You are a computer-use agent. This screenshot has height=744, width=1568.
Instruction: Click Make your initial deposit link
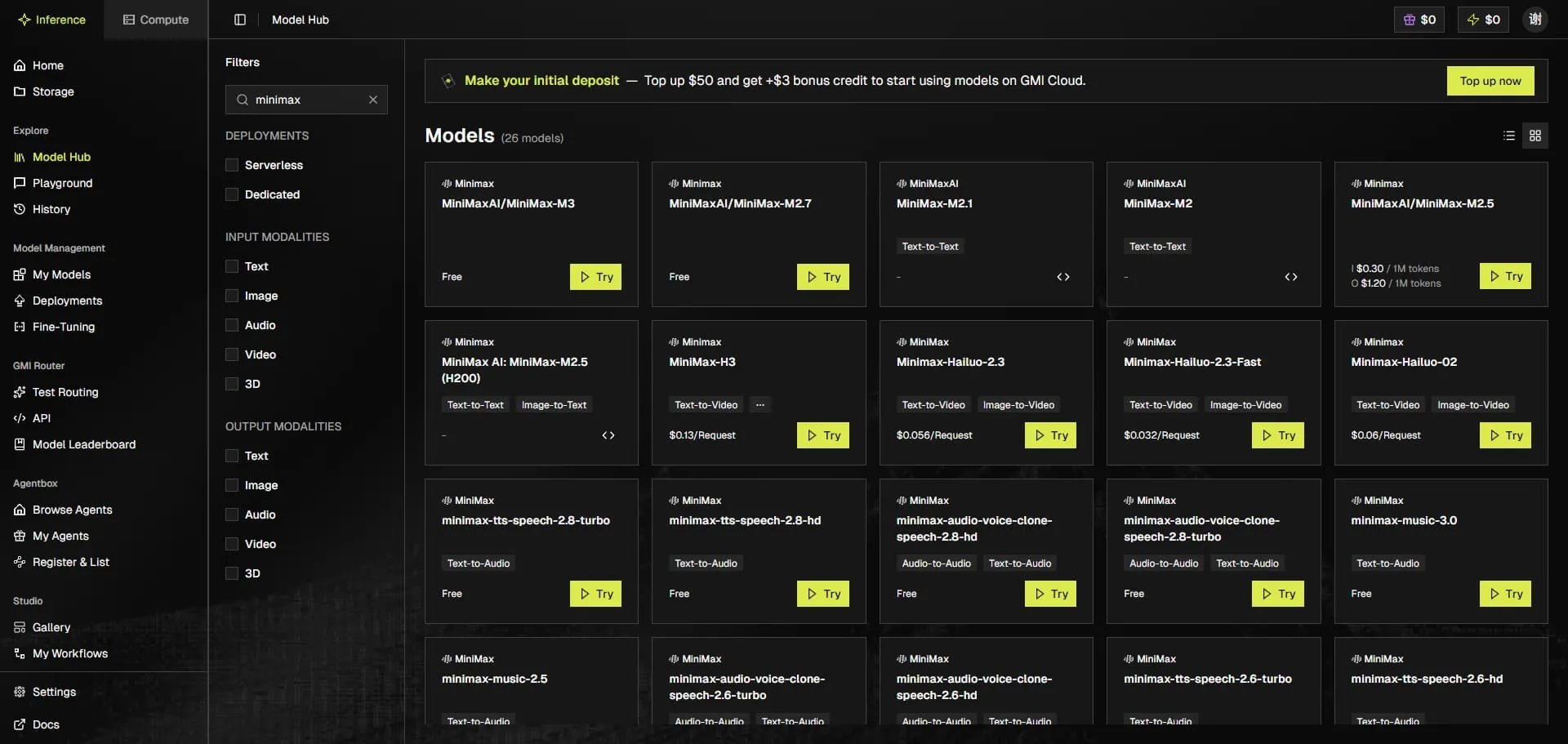click(x=542, y=81)
